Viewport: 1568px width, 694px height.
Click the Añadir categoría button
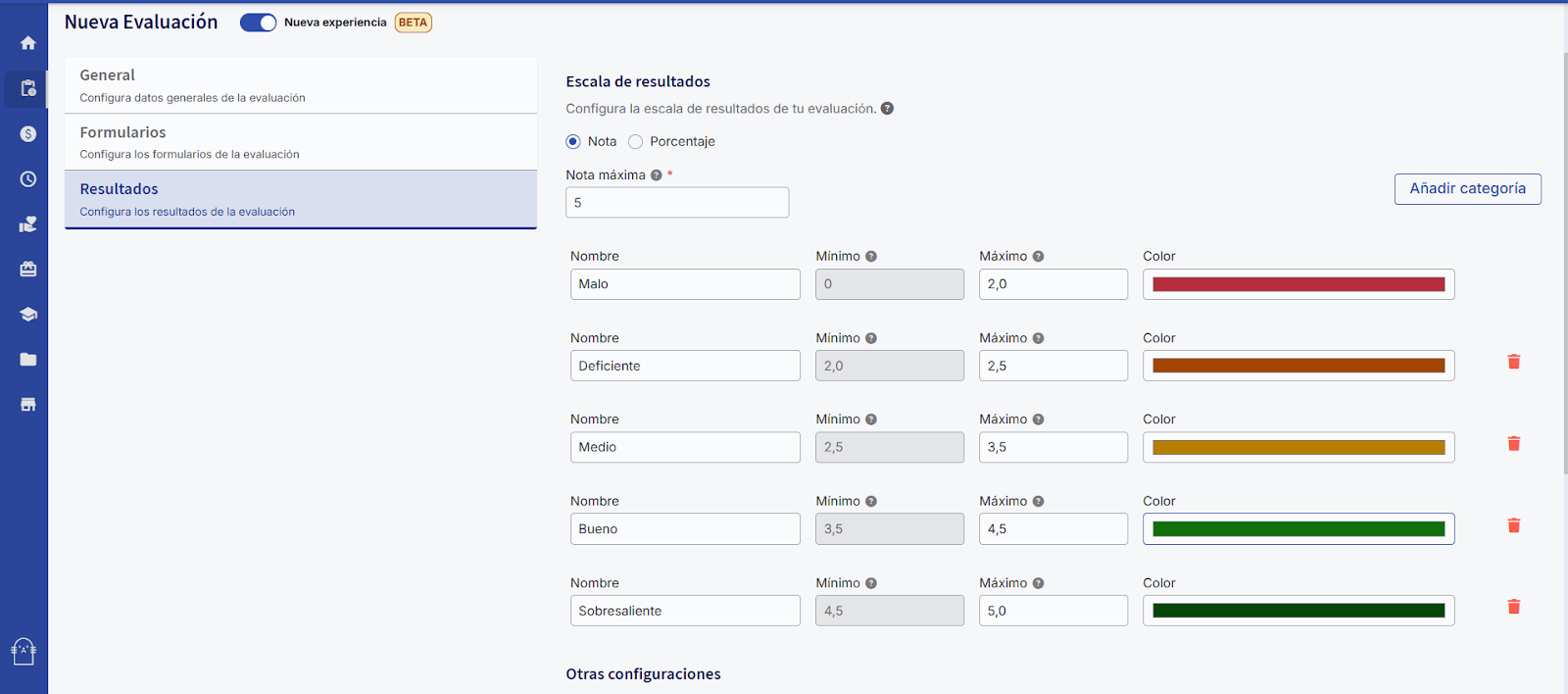(x=1467, y=189)
